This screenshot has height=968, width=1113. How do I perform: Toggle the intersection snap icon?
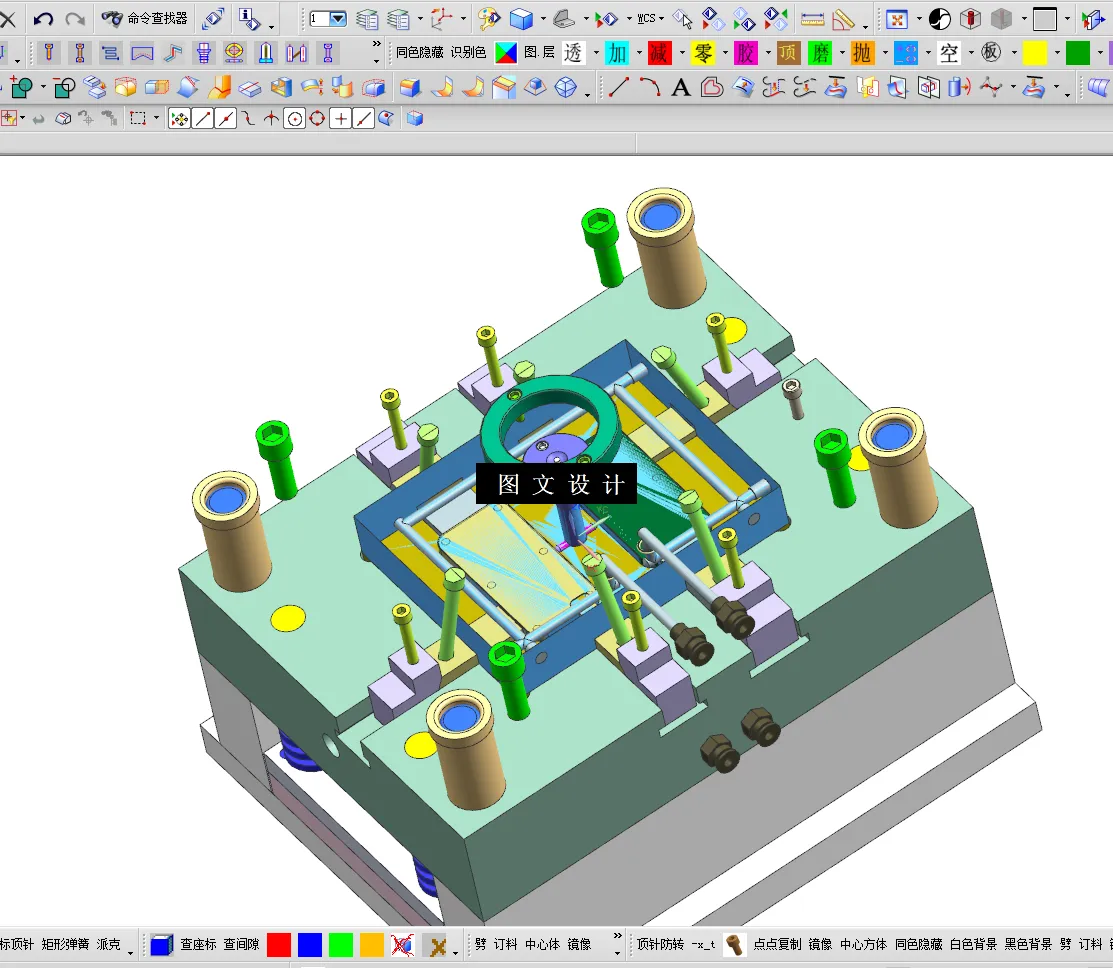pyautogui.click(x=271, y=119)
